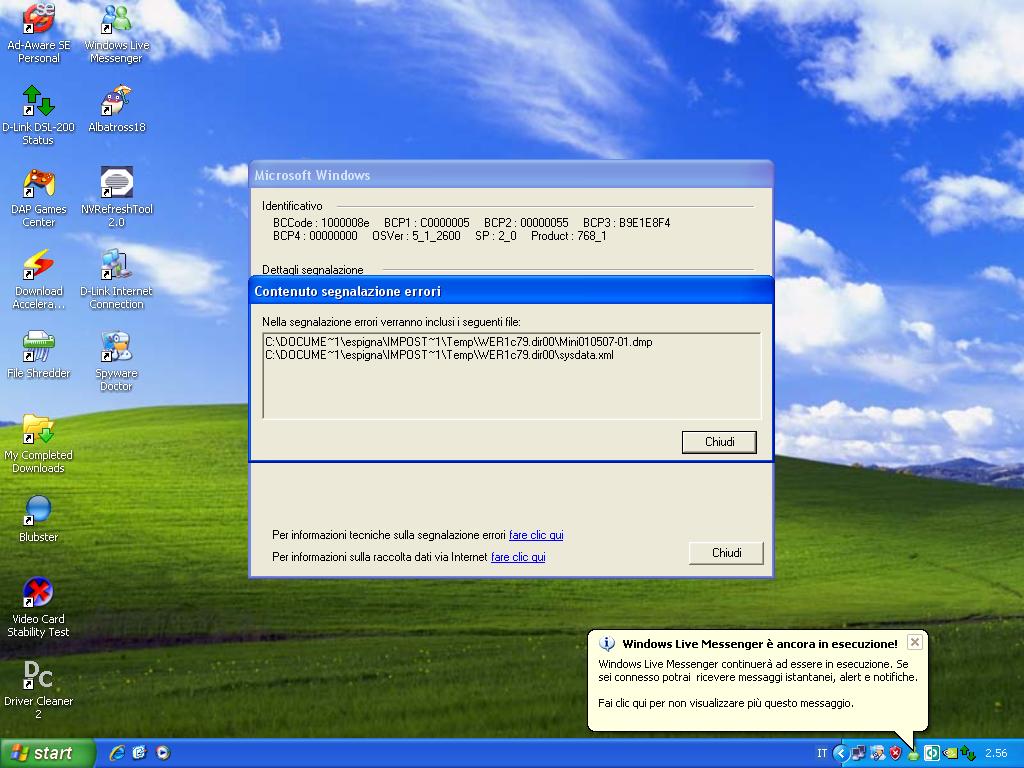Click the network connection (two monitors) tray icon
The image size is (1024, 768).
(x=857, y=754)
